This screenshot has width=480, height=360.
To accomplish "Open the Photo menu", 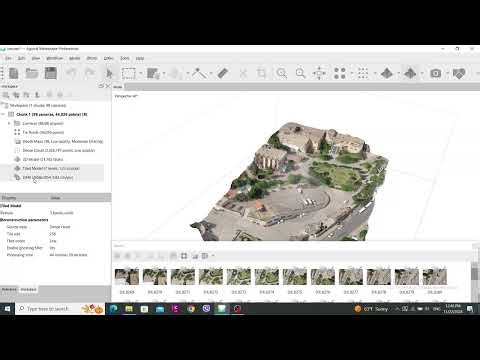I will [x=92, y=58].
